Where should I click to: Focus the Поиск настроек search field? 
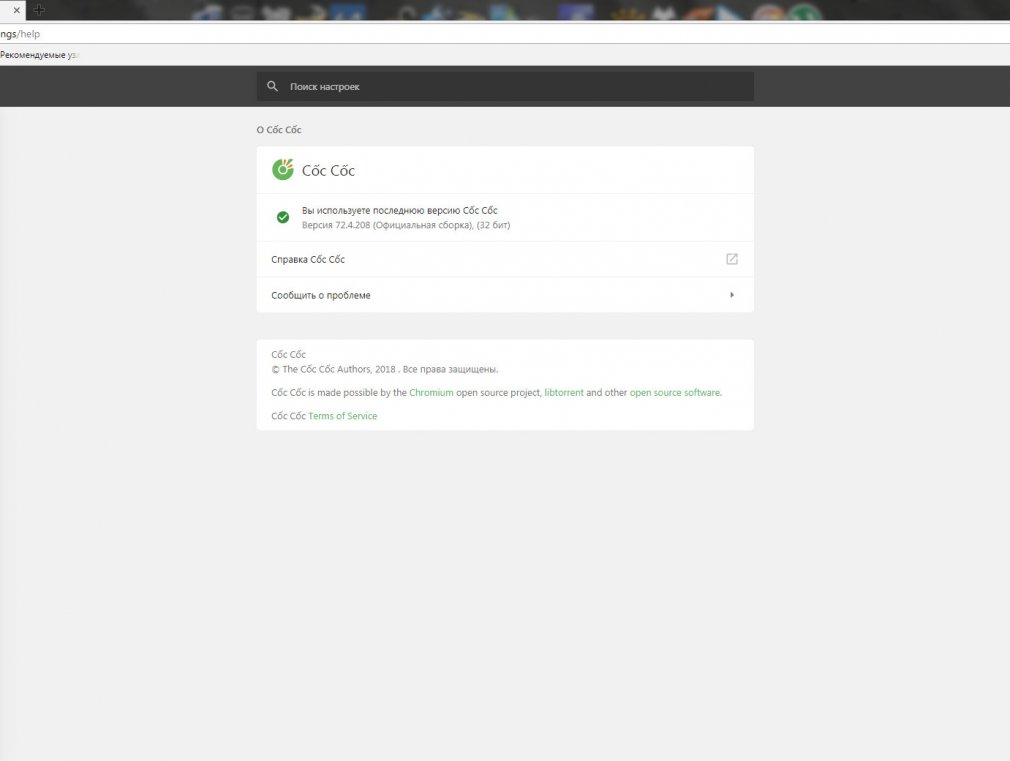pyautogui.click(x=505, y=86)
